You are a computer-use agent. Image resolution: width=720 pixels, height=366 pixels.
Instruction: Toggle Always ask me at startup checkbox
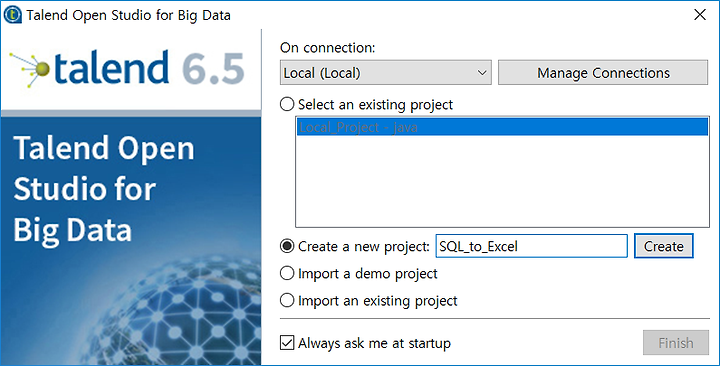287,343
